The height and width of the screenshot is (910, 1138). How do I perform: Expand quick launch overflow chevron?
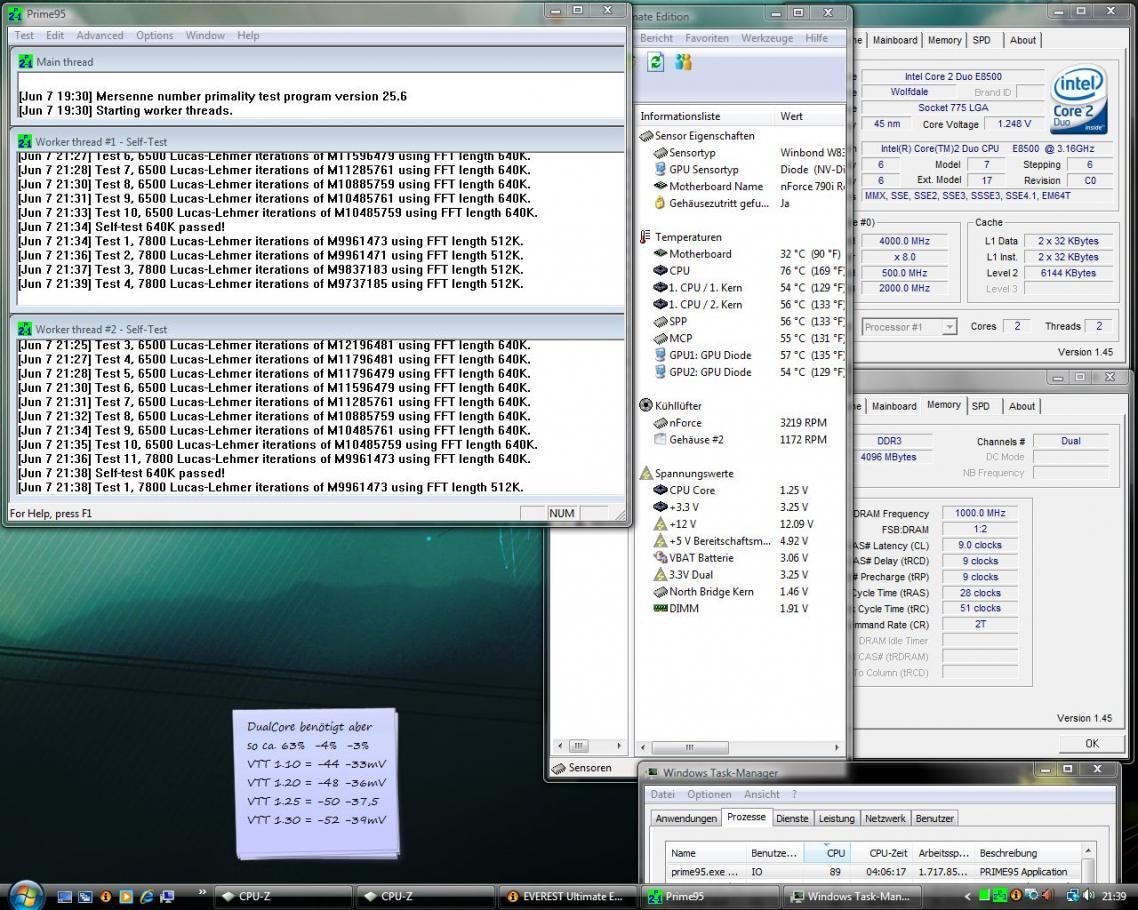pyautogui.click(x=202, y=893)
